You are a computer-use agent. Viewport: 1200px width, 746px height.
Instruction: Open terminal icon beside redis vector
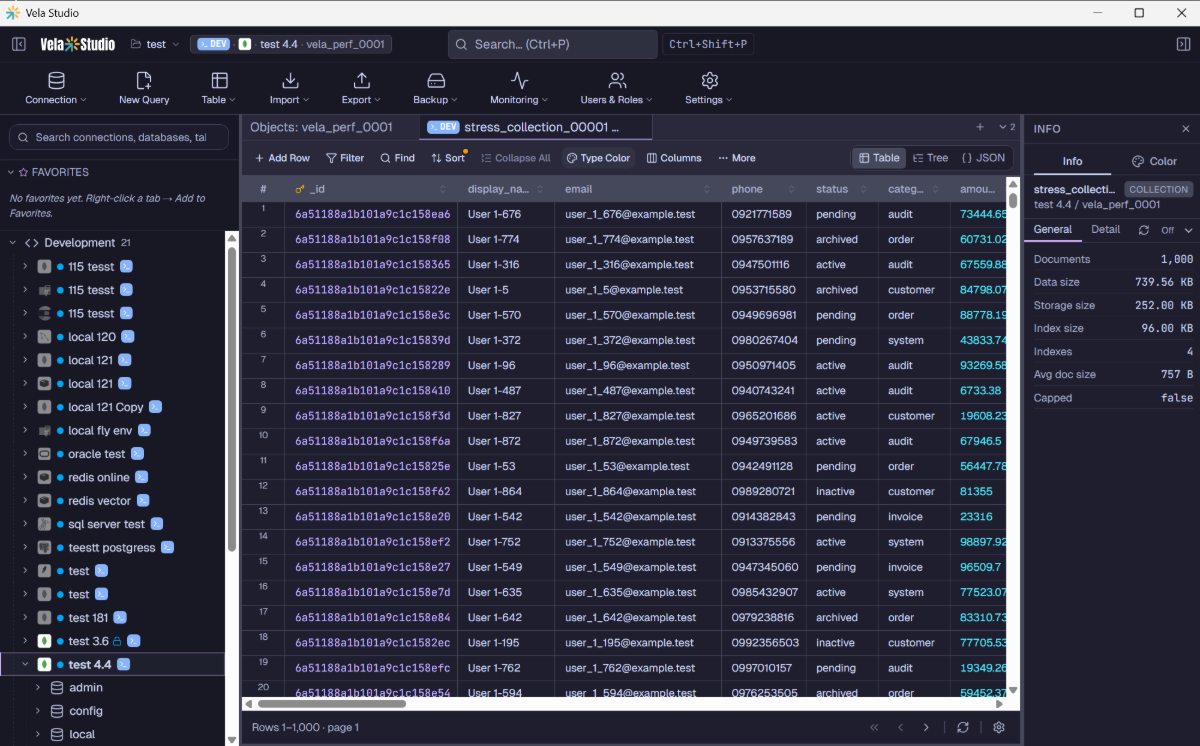tap(143, 500)
